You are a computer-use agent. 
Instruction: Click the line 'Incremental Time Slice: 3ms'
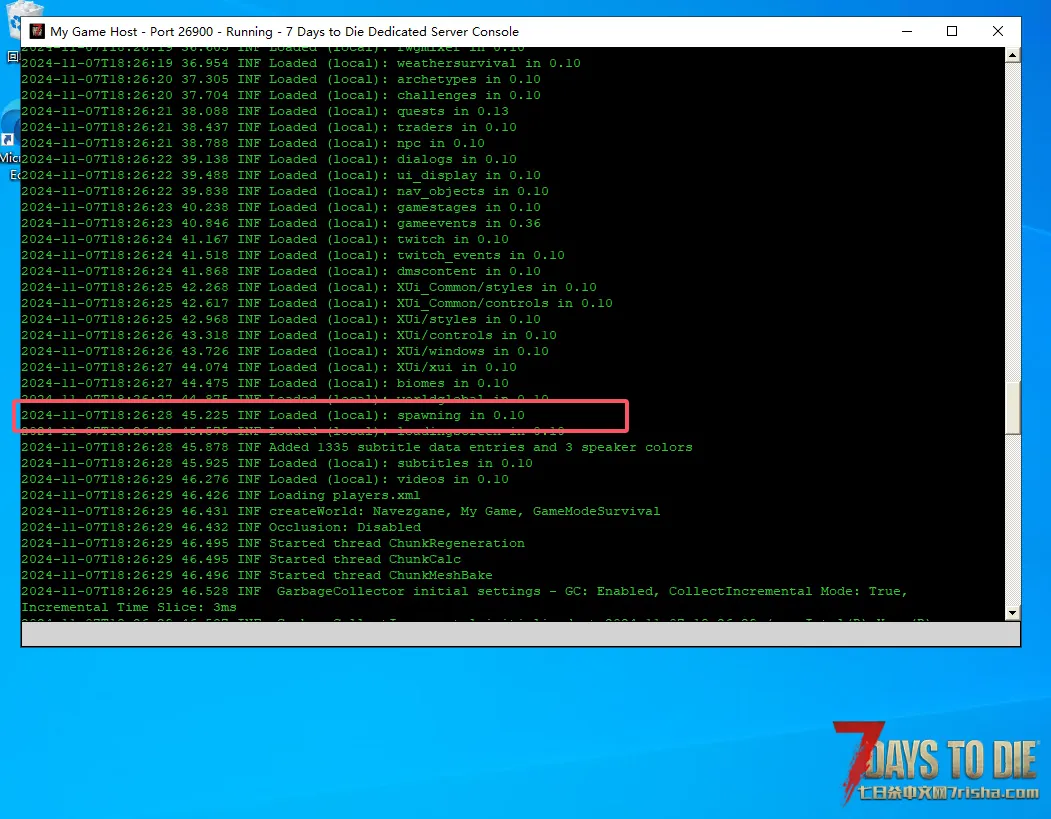129,607
